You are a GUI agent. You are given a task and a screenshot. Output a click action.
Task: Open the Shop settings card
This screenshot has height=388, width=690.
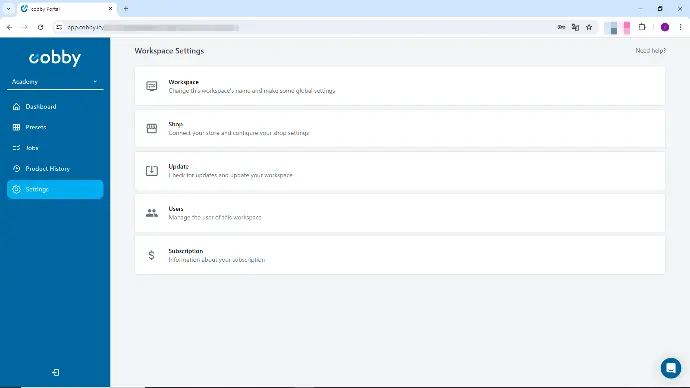400,128
